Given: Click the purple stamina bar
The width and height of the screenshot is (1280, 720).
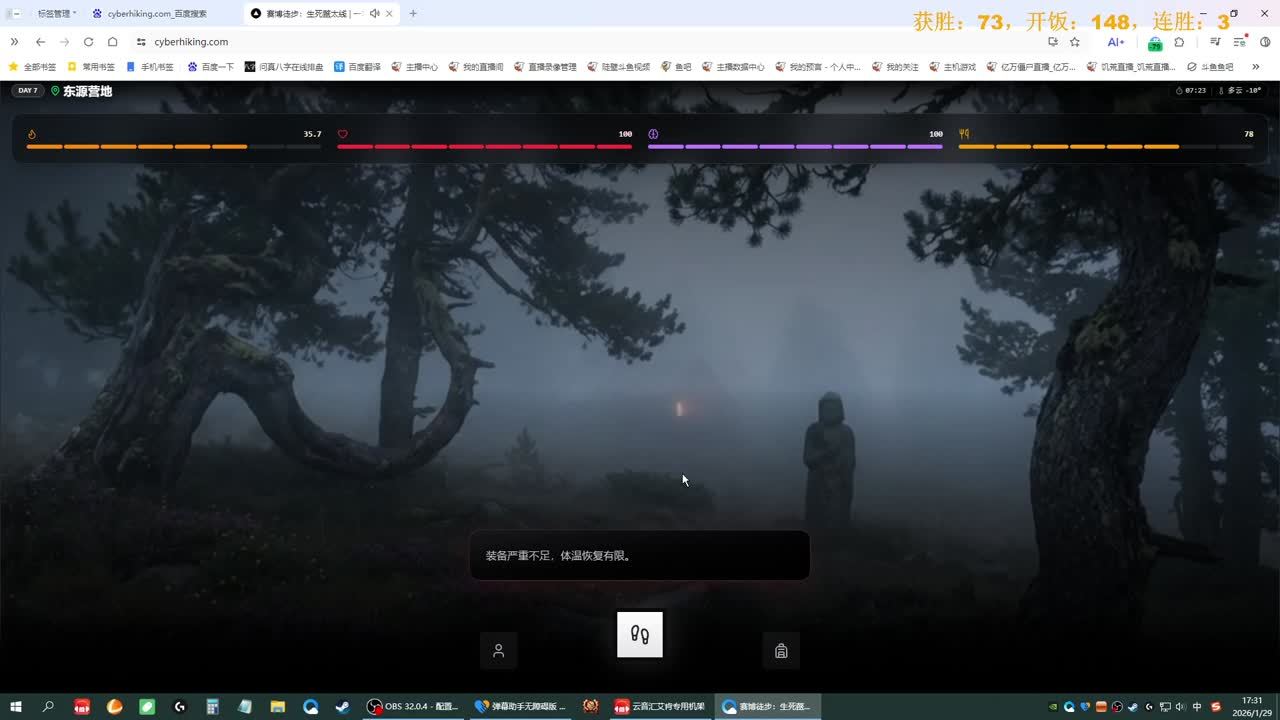Looking at the screenshot, I should tap(795, 147).
